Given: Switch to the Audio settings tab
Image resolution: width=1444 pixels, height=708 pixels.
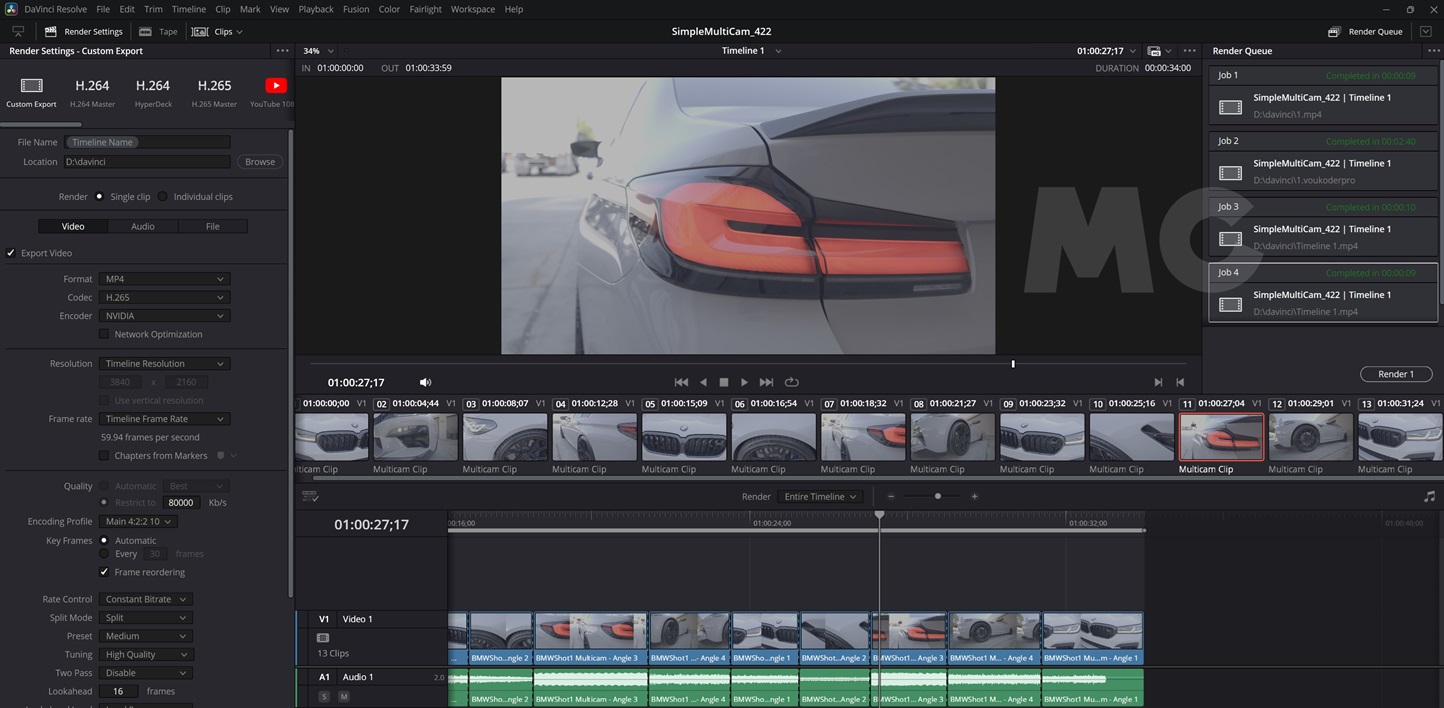Looking at the screenshot, I should [143, 226].
